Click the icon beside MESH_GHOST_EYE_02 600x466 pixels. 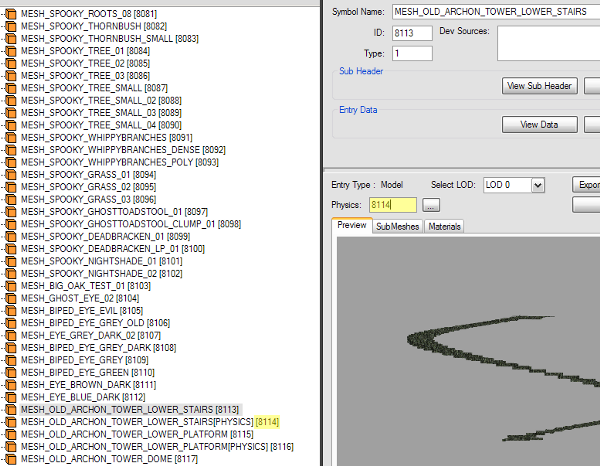click(x=11, y=298)
